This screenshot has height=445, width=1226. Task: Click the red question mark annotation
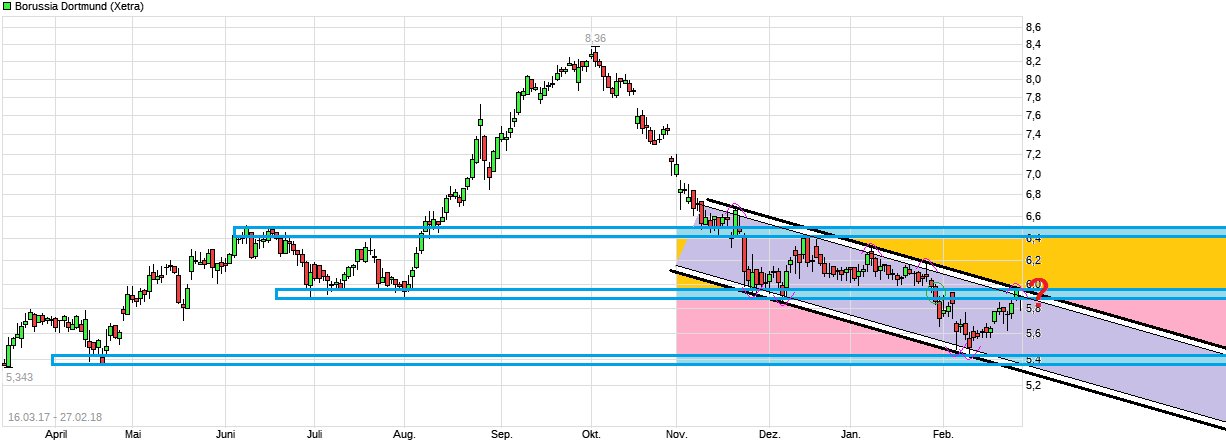[1040, 291]
